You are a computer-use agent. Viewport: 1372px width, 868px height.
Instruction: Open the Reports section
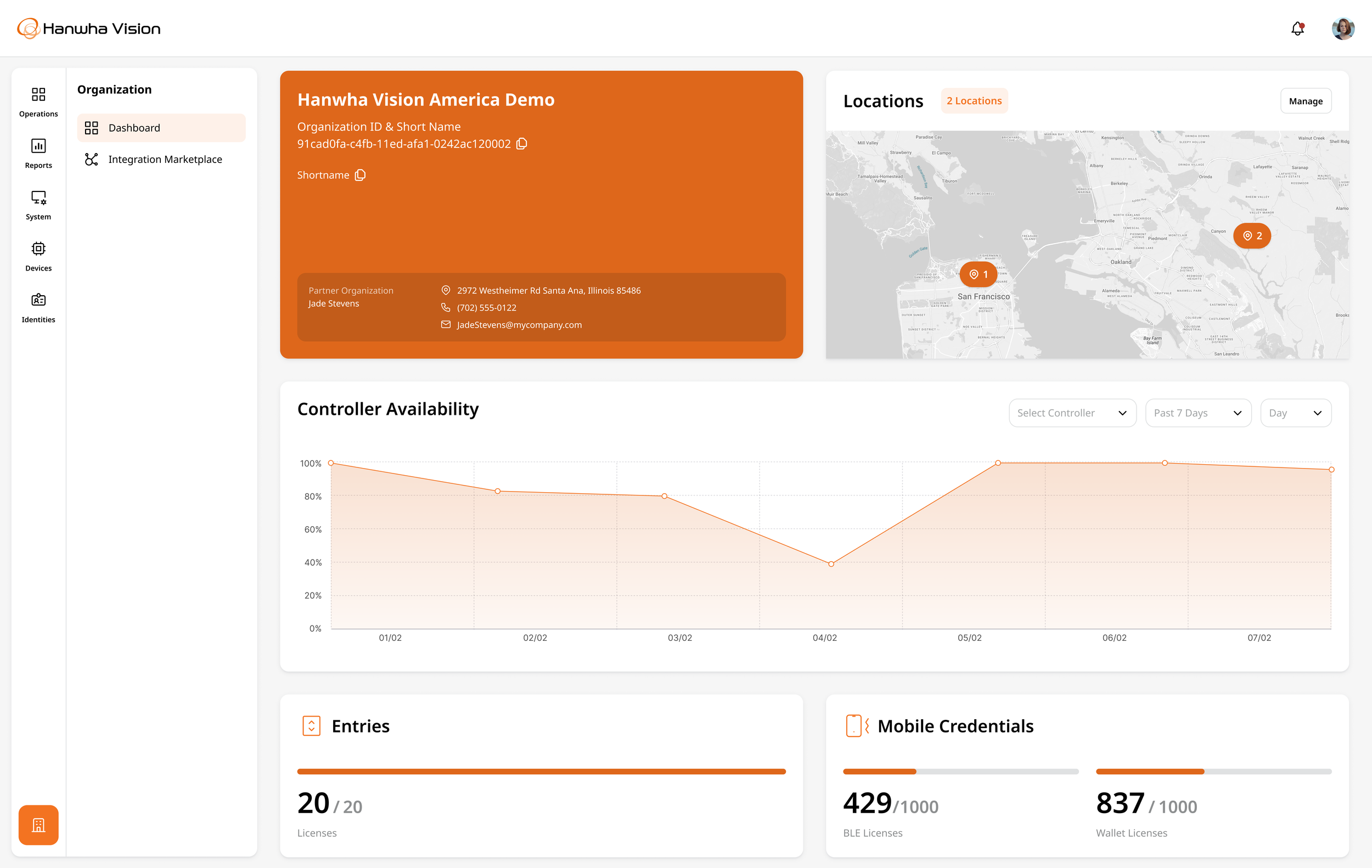(x=38, y=153)
